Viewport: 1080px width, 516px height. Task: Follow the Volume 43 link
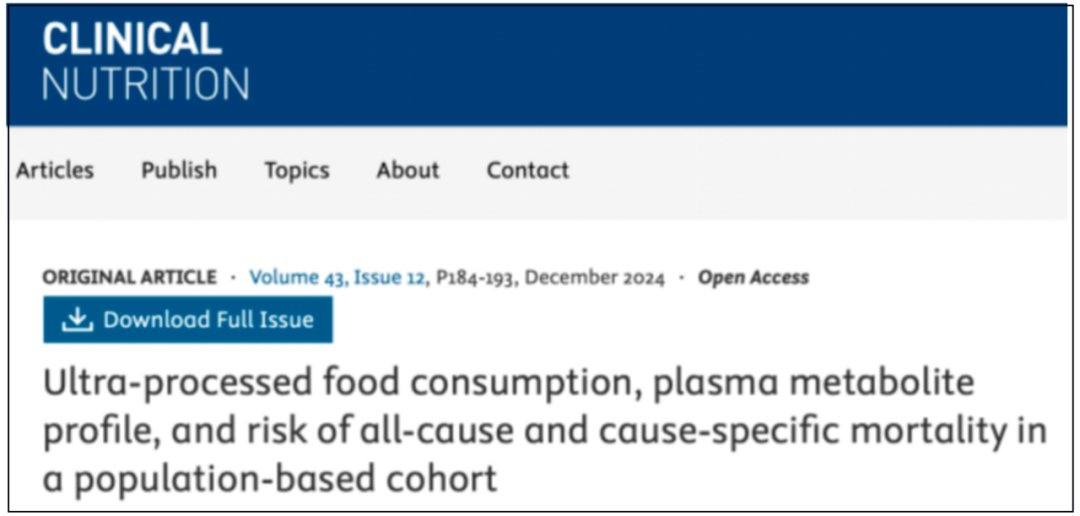click(297, 278)
